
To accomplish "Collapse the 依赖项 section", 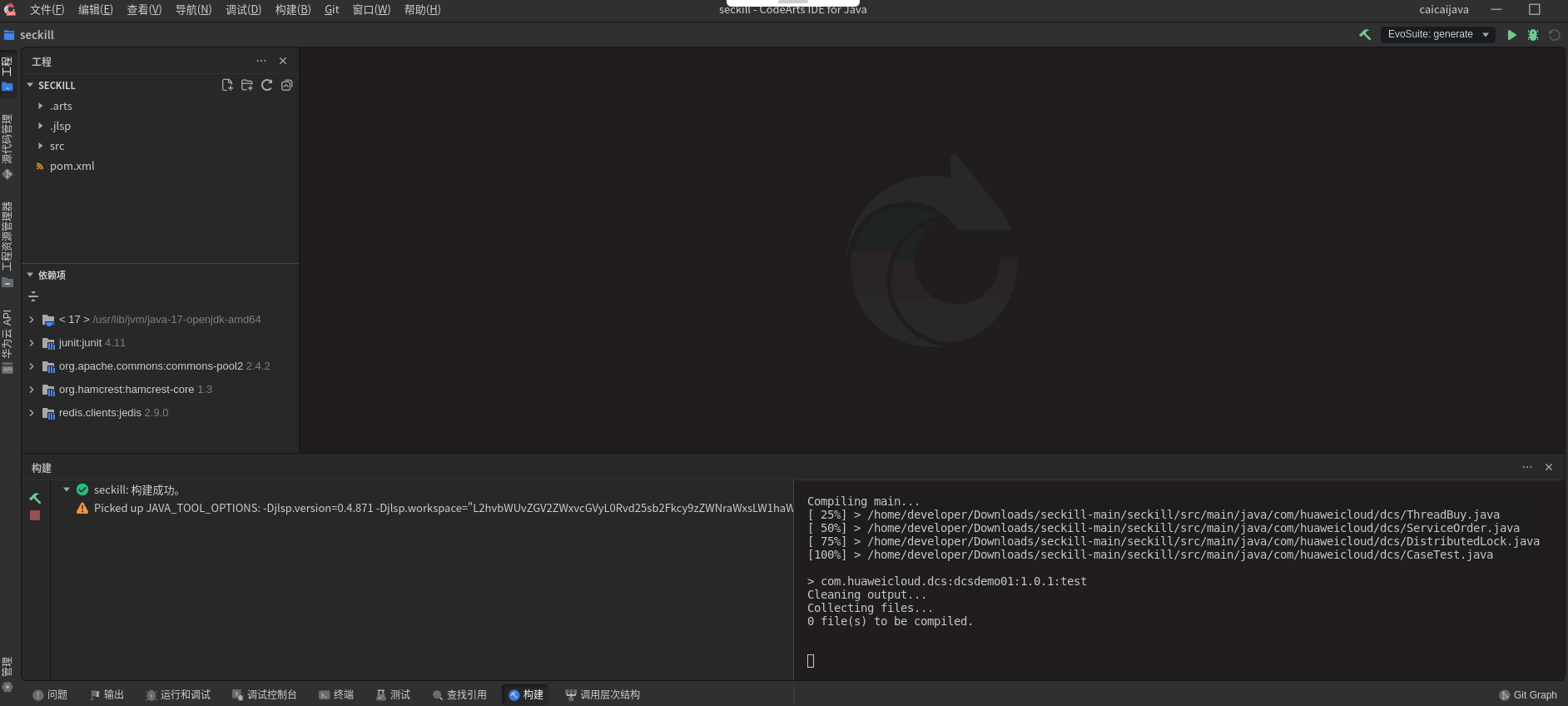I will click(30, 275).
